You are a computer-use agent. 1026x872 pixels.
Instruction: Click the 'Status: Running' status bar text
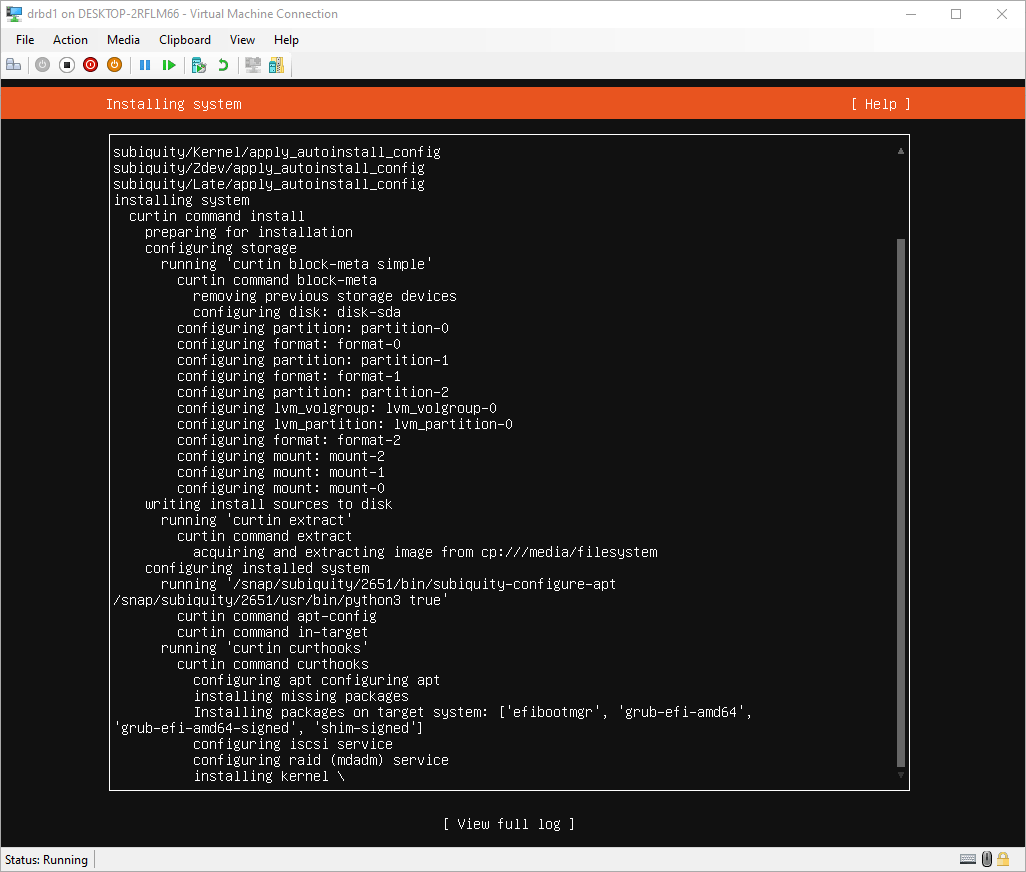[x=46, y=860]
